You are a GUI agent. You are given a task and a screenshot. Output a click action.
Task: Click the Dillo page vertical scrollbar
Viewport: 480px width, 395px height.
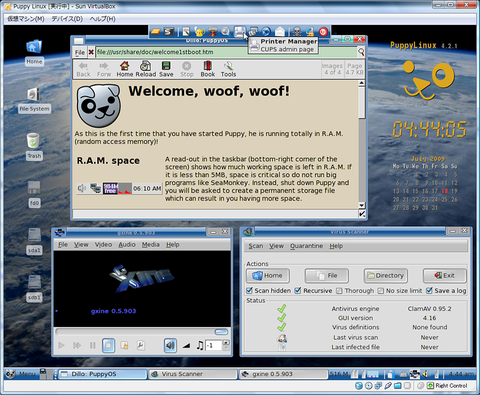pyautogui.click(x=362, y=144)
